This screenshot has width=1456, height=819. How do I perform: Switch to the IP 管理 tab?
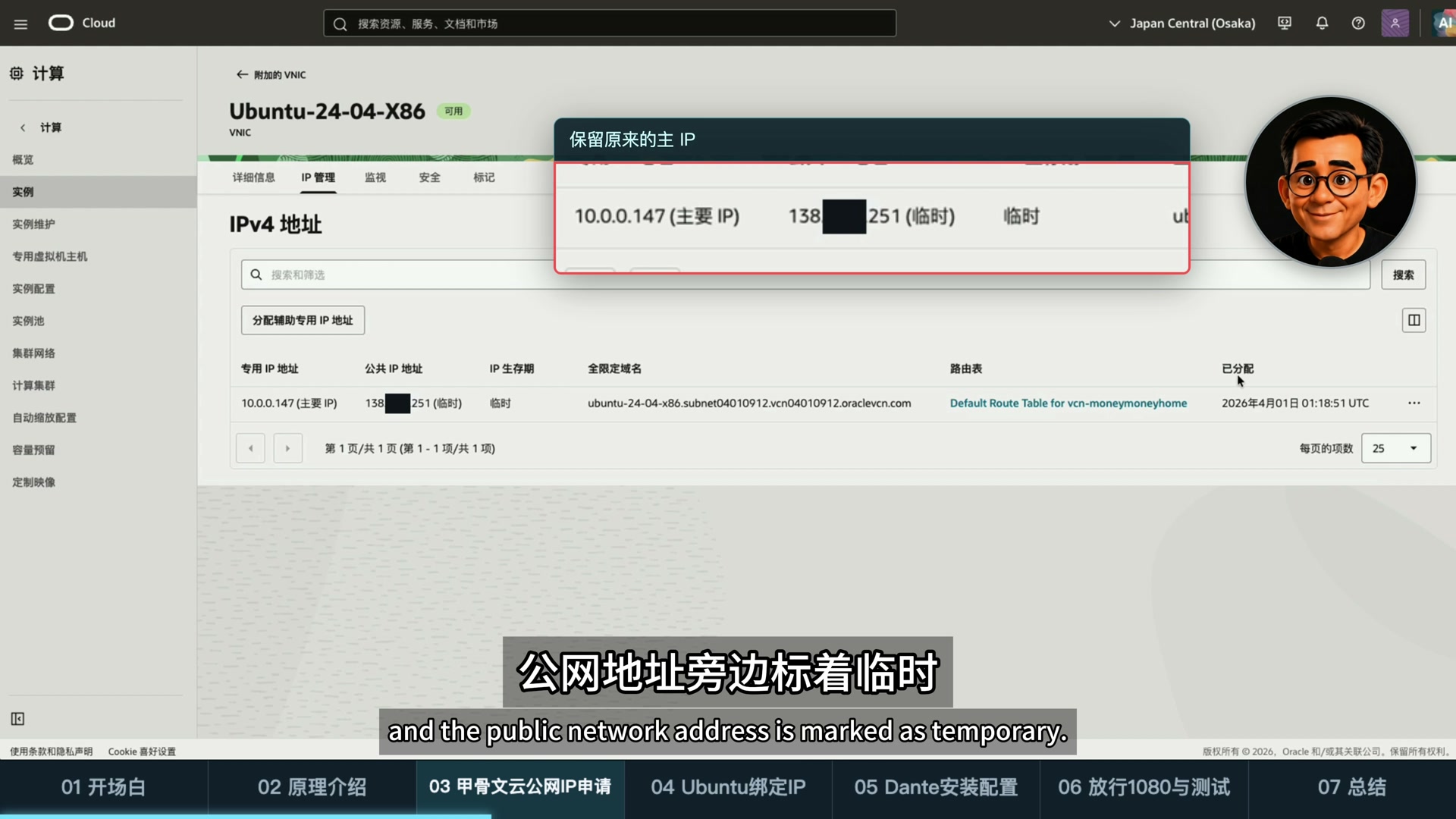coord(318,177)
